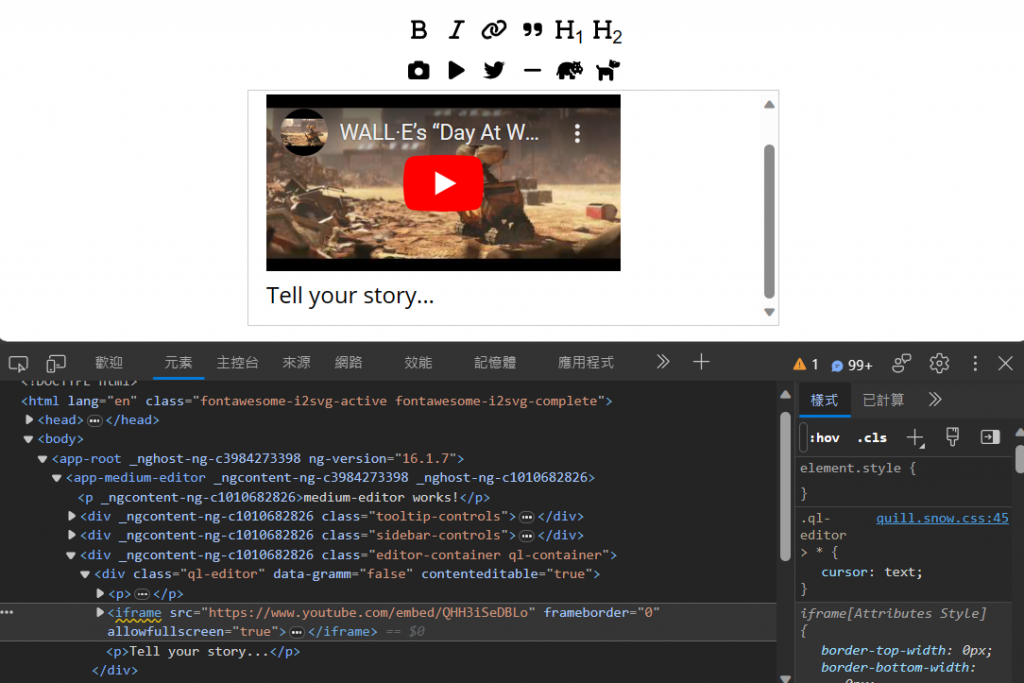Viewport: 1024px width, 683px height.
Task: Click editor scrollbar up arrow
Action: point(769,104)
